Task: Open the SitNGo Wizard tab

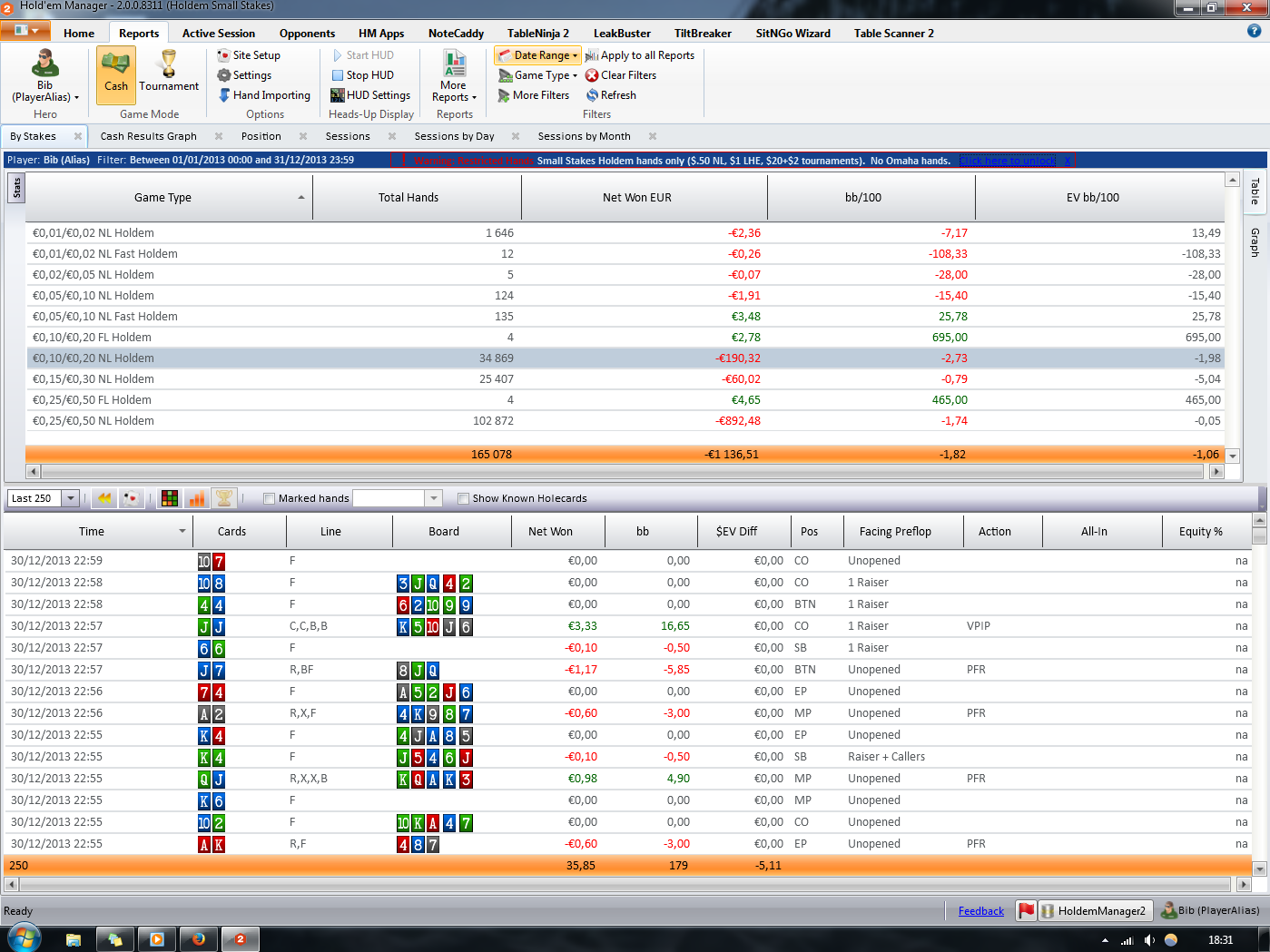Action: (793, 33)
